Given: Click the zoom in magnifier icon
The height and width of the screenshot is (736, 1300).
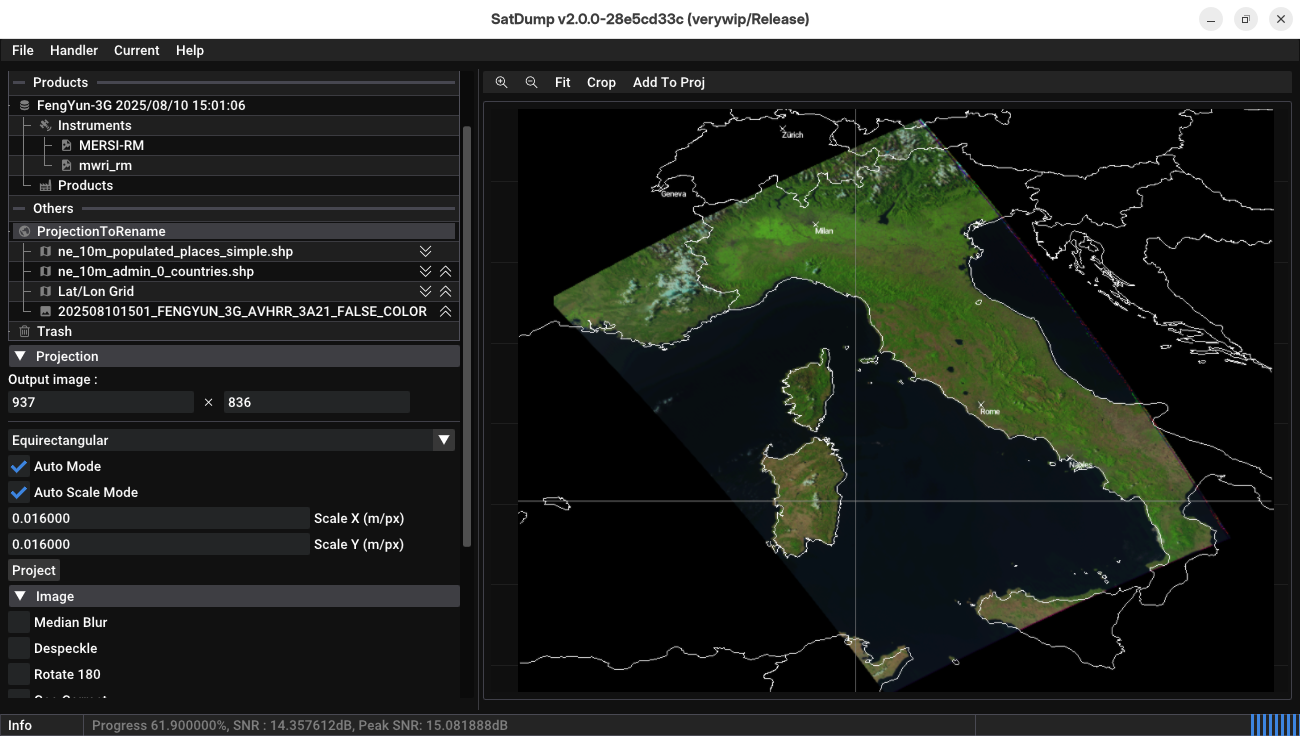Looking at the screenshot, I should pos(502,82).
